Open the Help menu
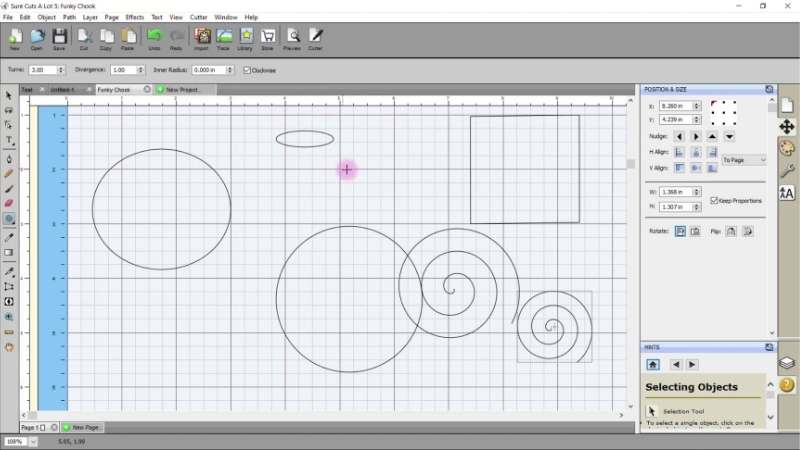Viewport: 800px width, 450px height. (x=251, y=17)
